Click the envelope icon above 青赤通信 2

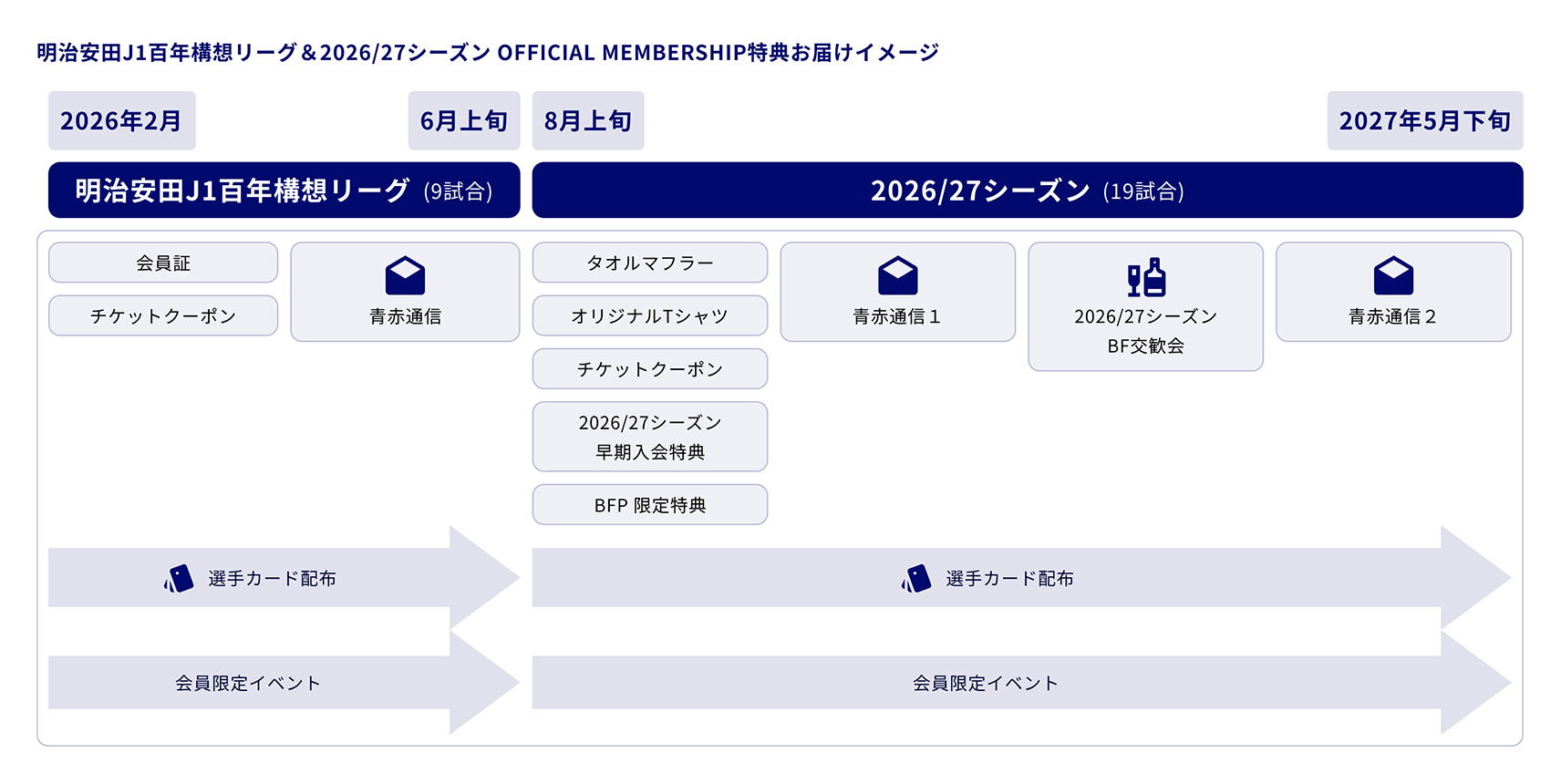click(1392, 276)
